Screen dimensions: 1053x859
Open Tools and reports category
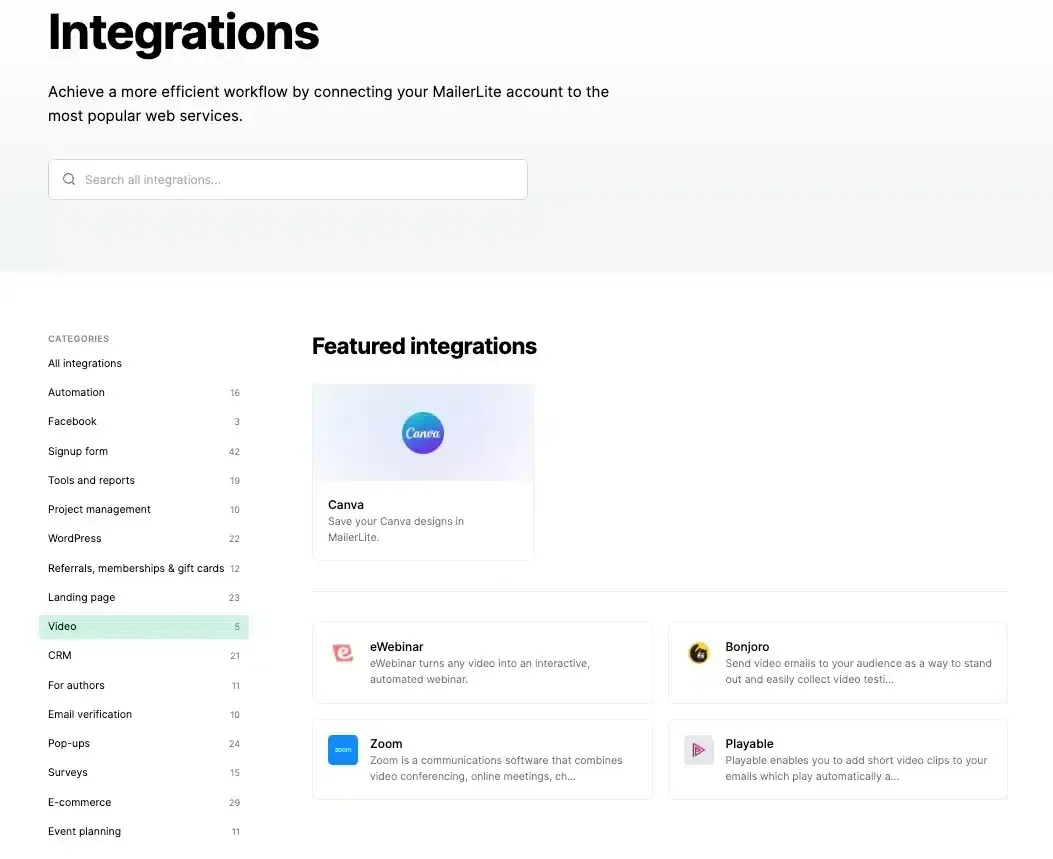[144, 480]
